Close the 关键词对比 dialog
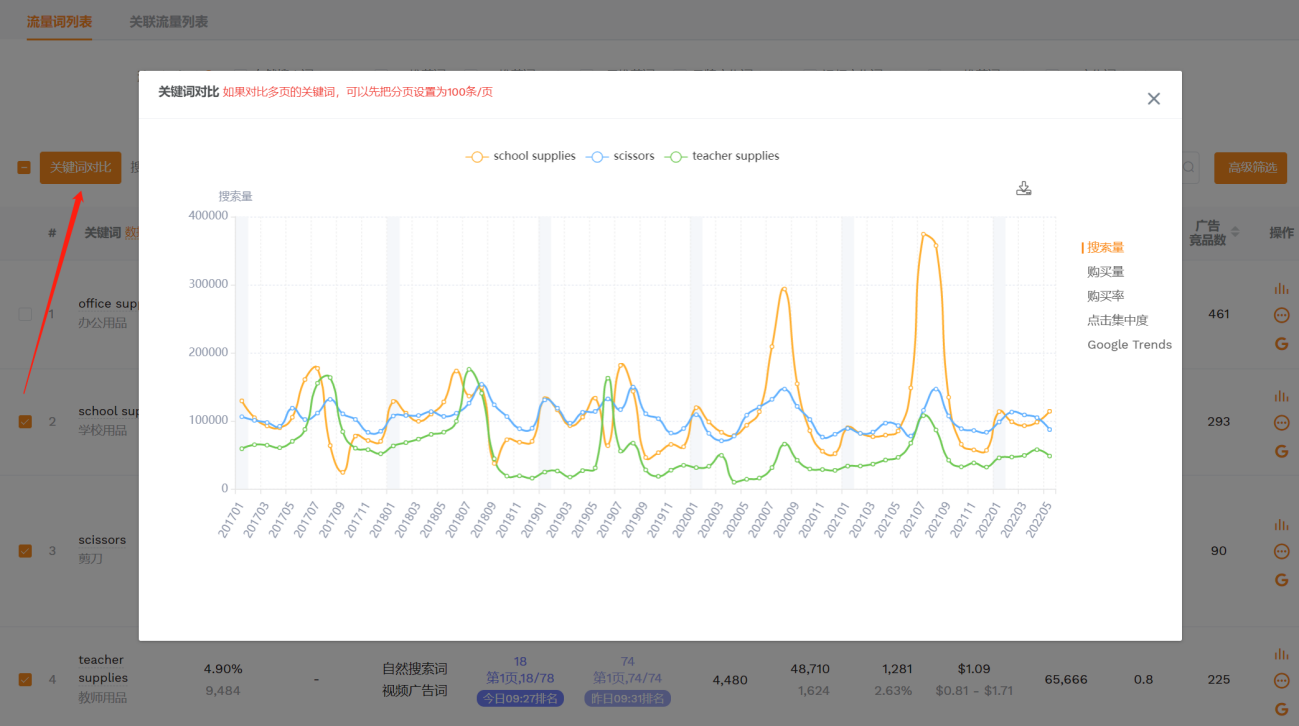The height and width of the screenshot is (726, 1299). (1153, 99)
